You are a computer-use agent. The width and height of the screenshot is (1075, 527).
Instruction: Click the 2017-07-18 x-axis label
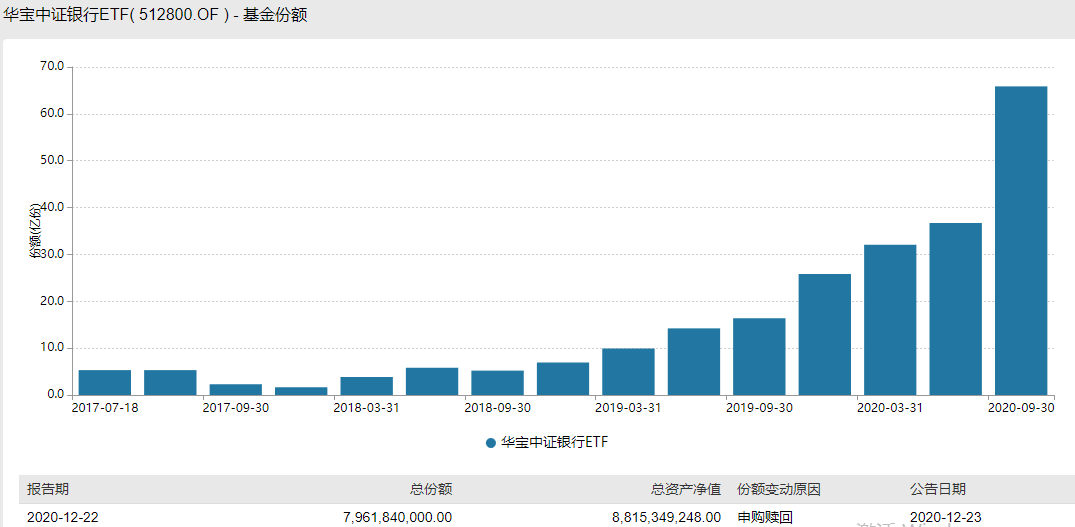click(x=104, y=407)
